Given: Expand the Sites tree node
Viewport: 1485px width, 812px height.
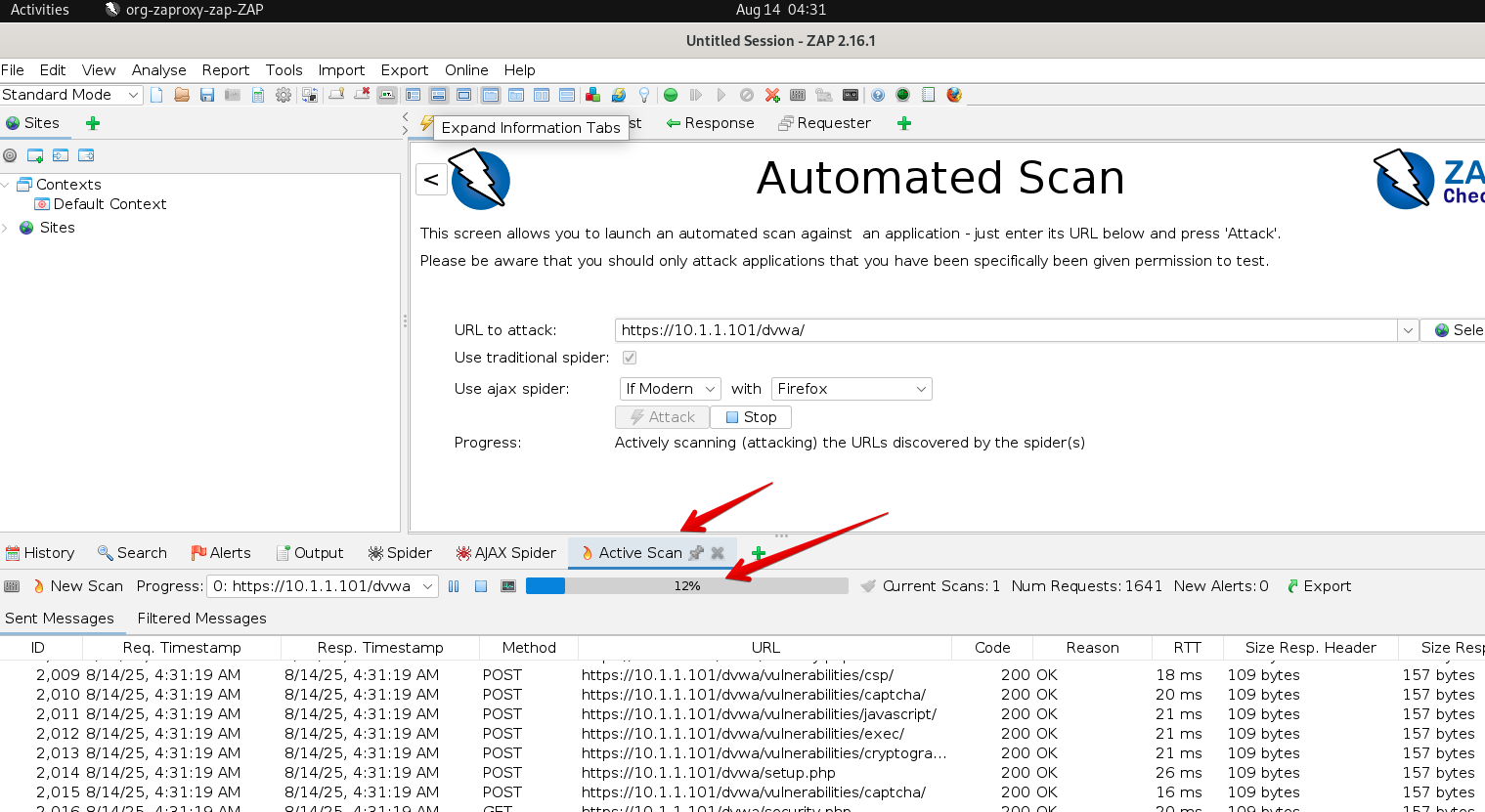Looking at the screenshot, I should click(6, 228).
